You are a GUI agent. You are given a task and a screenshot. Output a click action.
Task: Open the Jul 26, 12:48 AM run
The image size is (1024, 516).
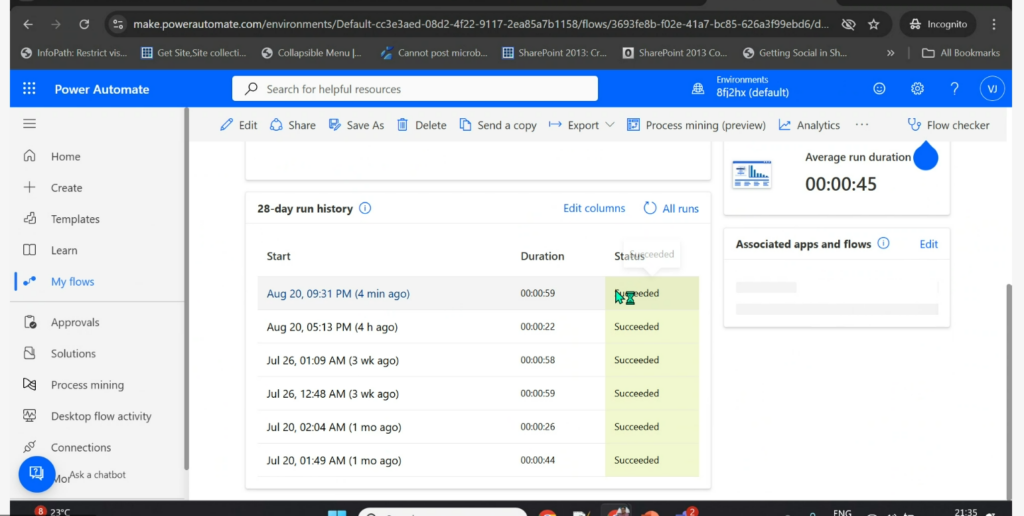coord(332,393)
